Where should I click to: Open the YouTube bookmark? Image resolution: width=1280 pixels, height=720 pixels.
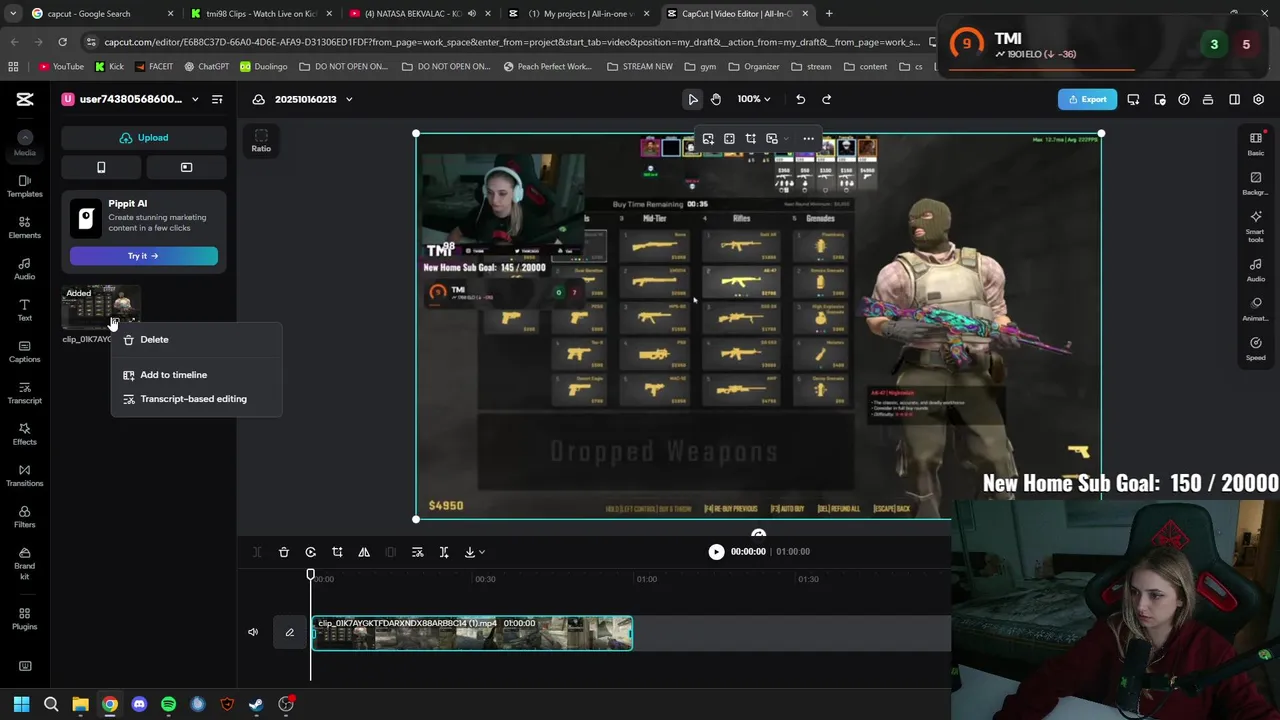pos(61,67)
